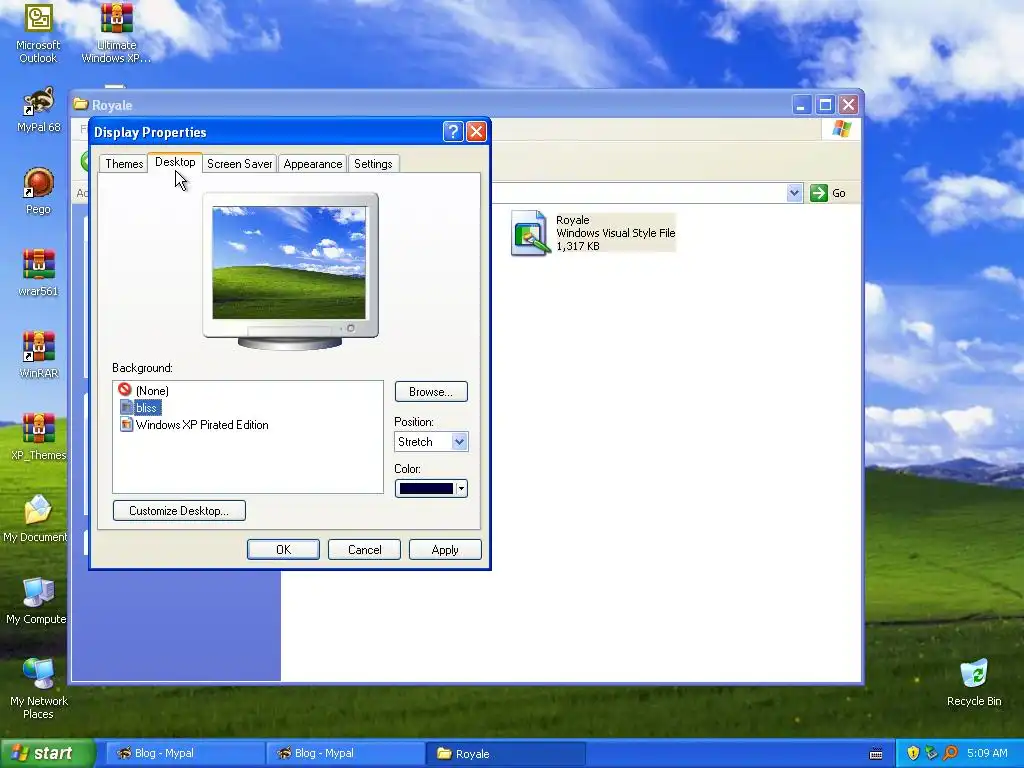
Task: Switch to the Settings tab
Action: click(373, 164)
